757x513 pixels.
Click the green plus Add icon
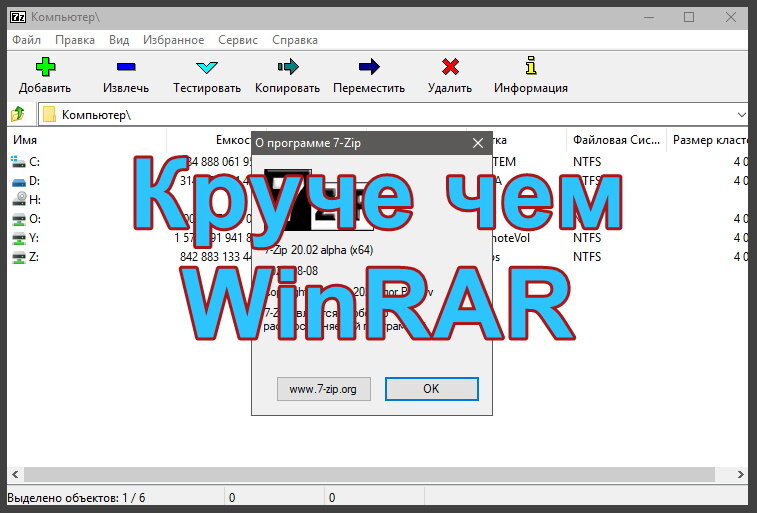[45, 67]
